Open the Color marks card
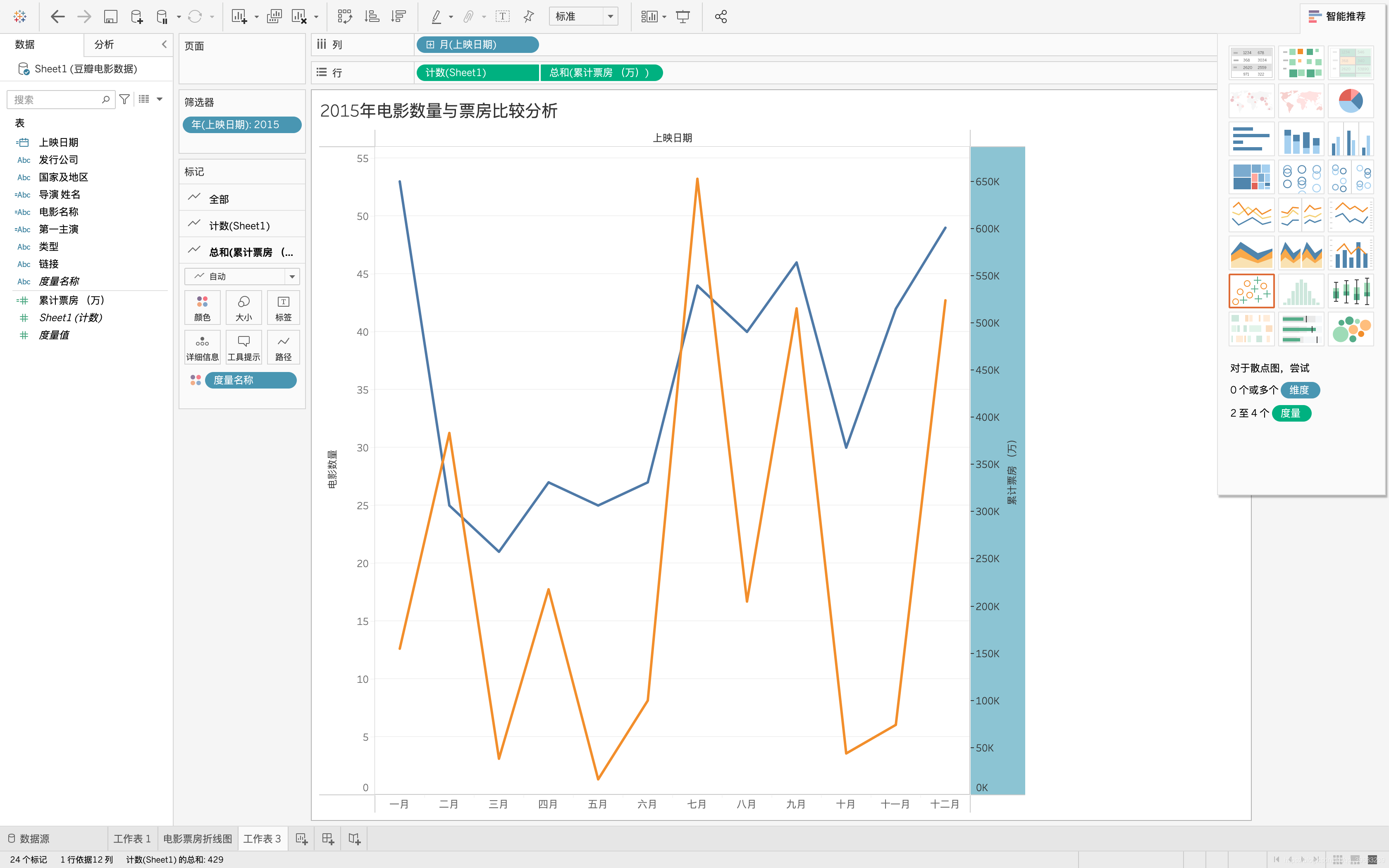The height and width of the screenshot is (868, 1389). point(202,307)
